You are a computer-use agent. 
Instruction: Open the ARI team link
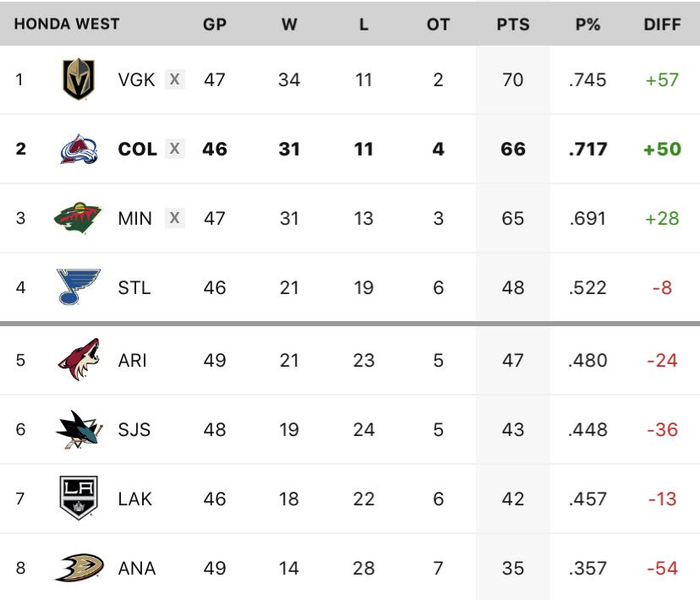[132, 360]
